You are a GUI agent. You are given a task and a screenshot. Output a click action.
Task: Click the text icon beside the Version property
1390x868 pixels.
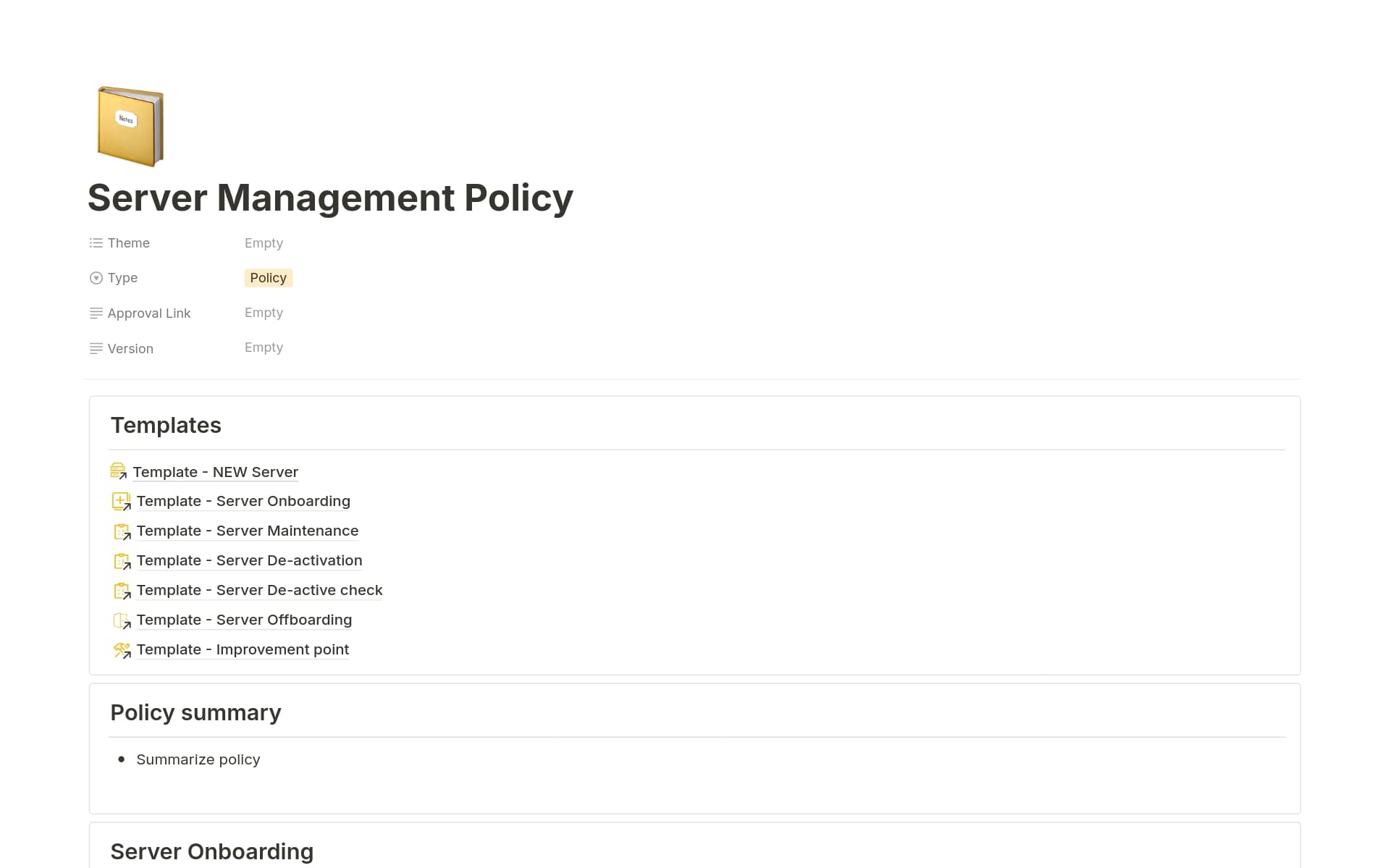(x=96, y=348)
